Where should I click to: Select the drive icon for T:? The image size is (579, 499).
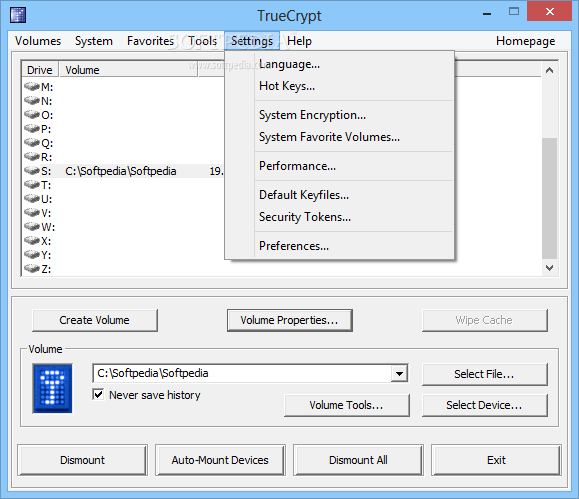coord(32,184)
